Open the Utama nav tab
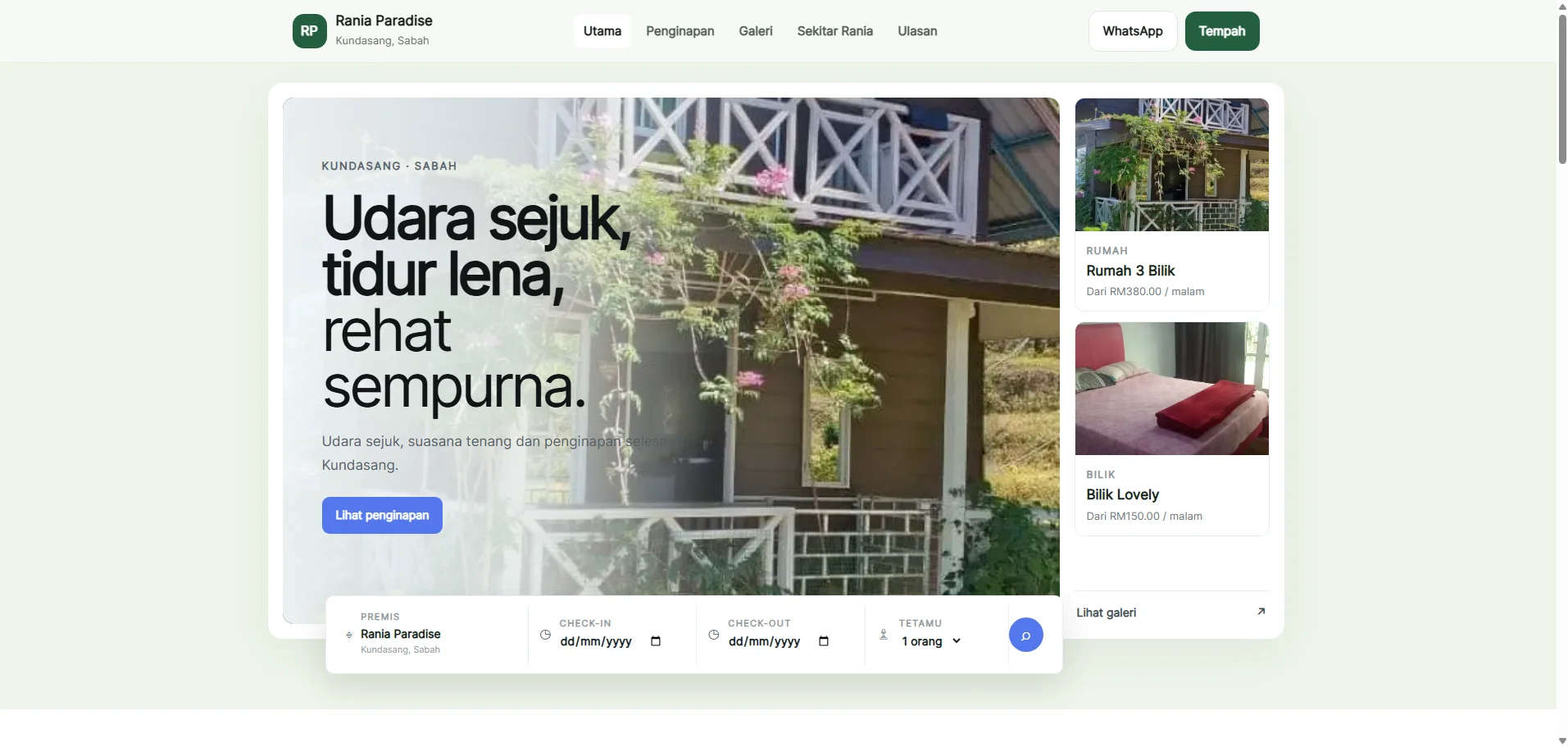Viewport: 1568px width, 747px height. 602,31
